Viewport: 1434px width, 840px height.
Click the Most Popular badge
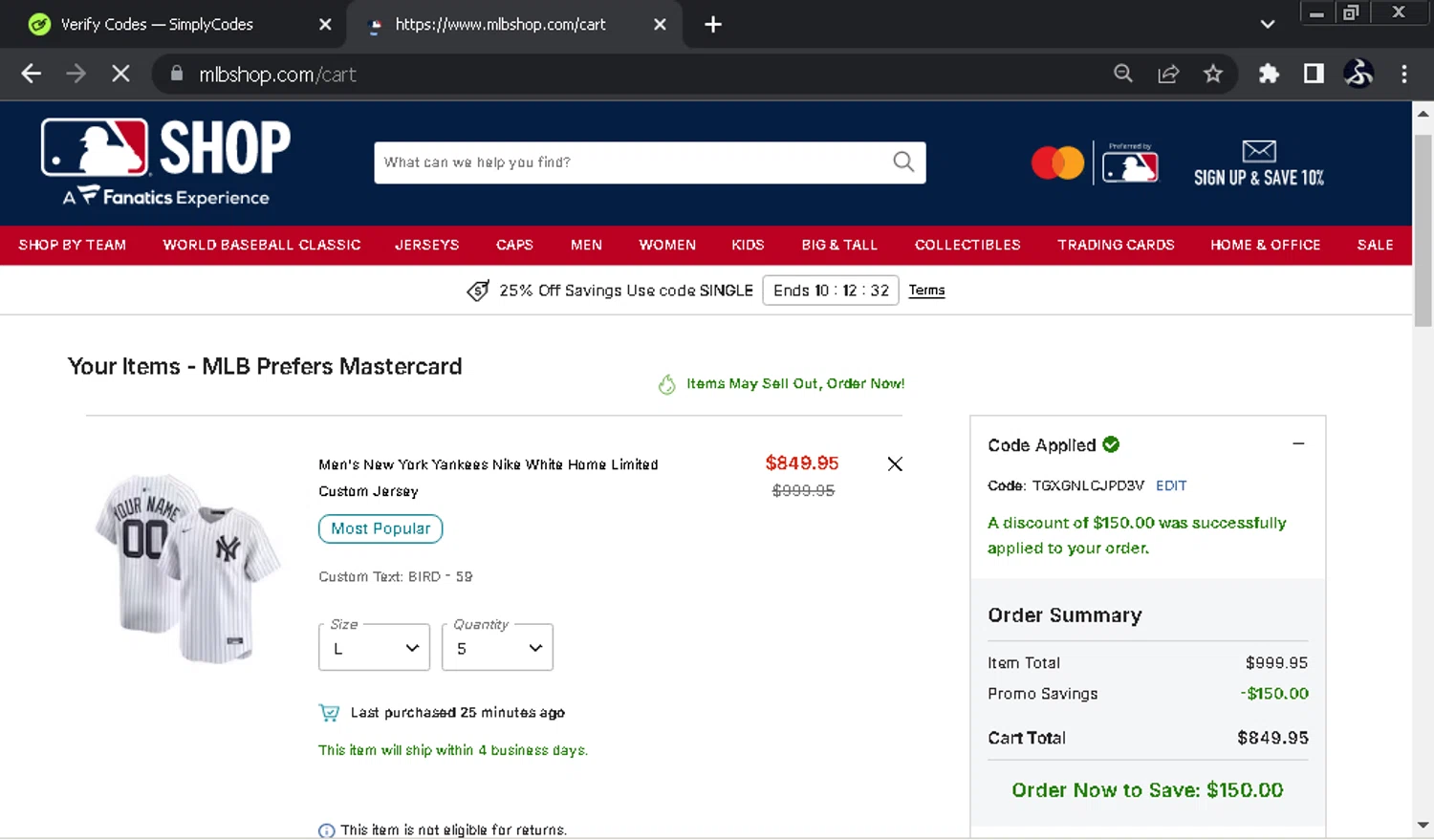(x=380, y=528)
